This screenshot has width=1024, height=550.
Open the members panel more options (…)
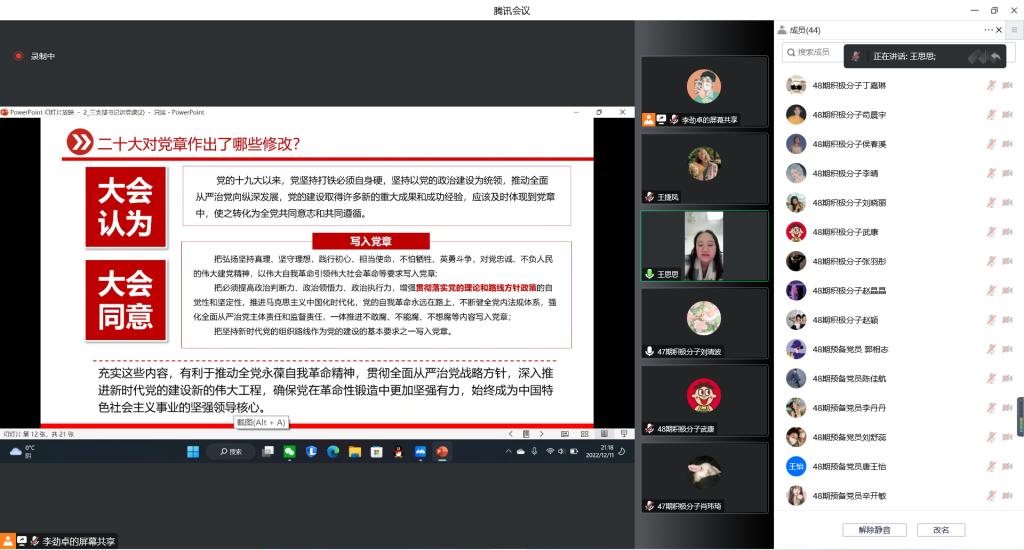click(x=988, y=30)
